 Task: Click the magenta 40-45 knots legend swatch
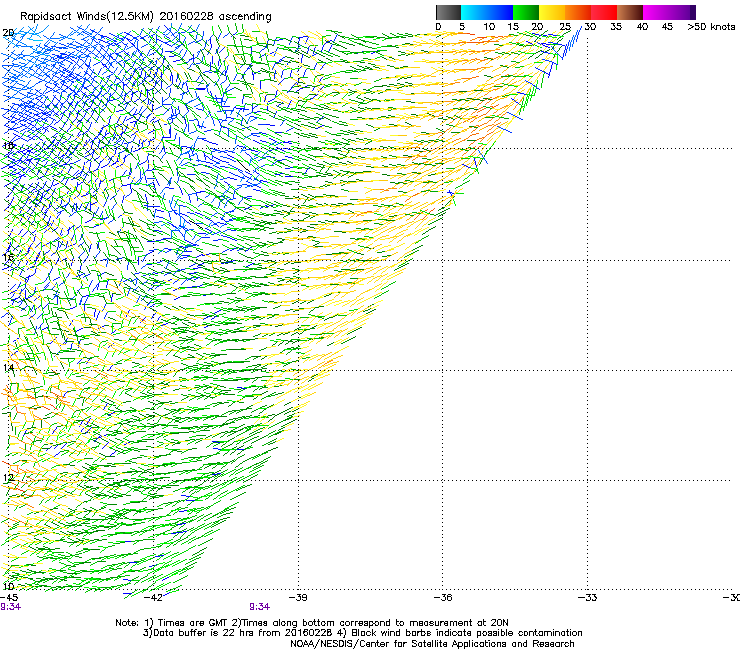click(x=656, y=12)
